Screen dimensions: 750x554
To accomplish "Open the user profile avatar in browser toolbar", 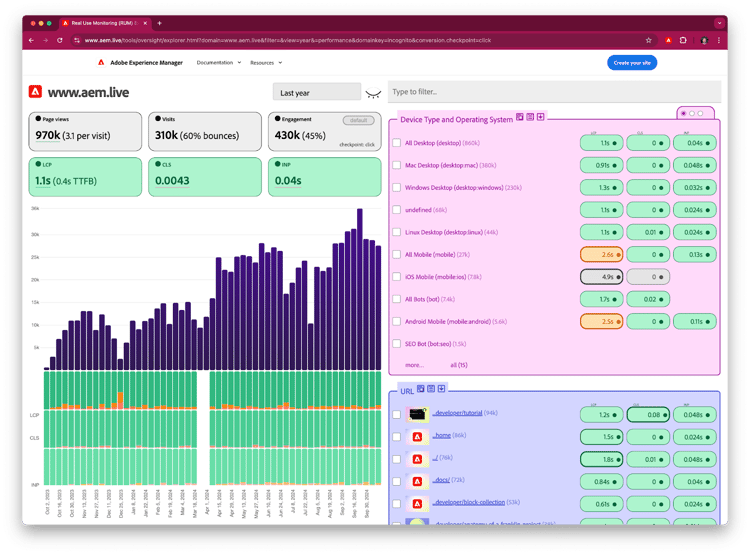I will coord(704,40).
